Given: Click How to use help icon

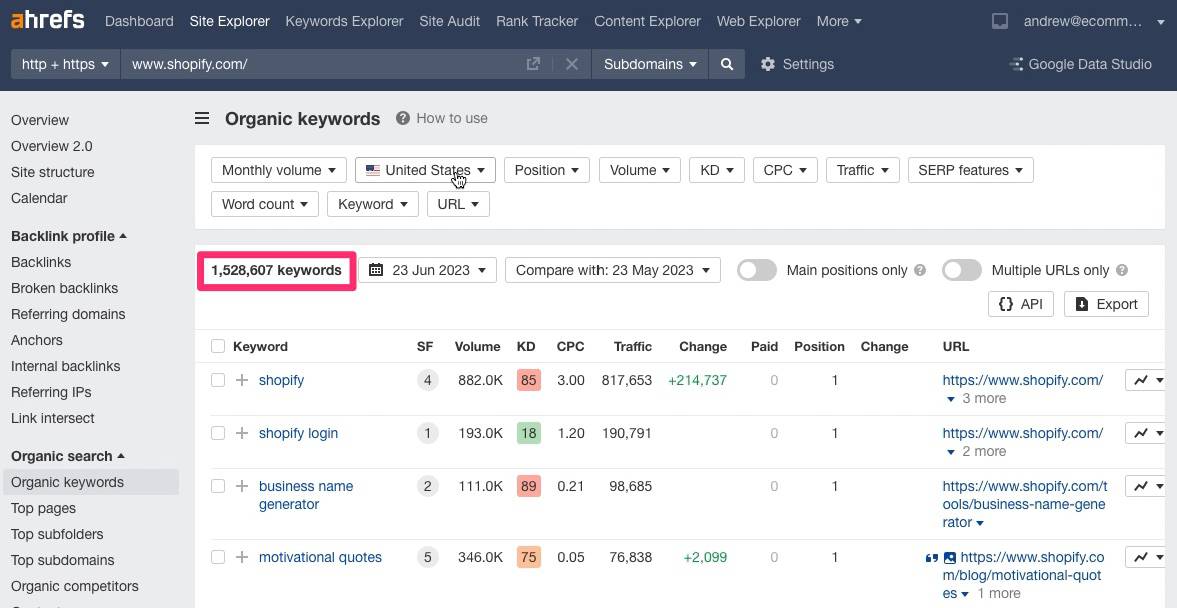Looking at the screenshot, I should (x=403, y=119).
